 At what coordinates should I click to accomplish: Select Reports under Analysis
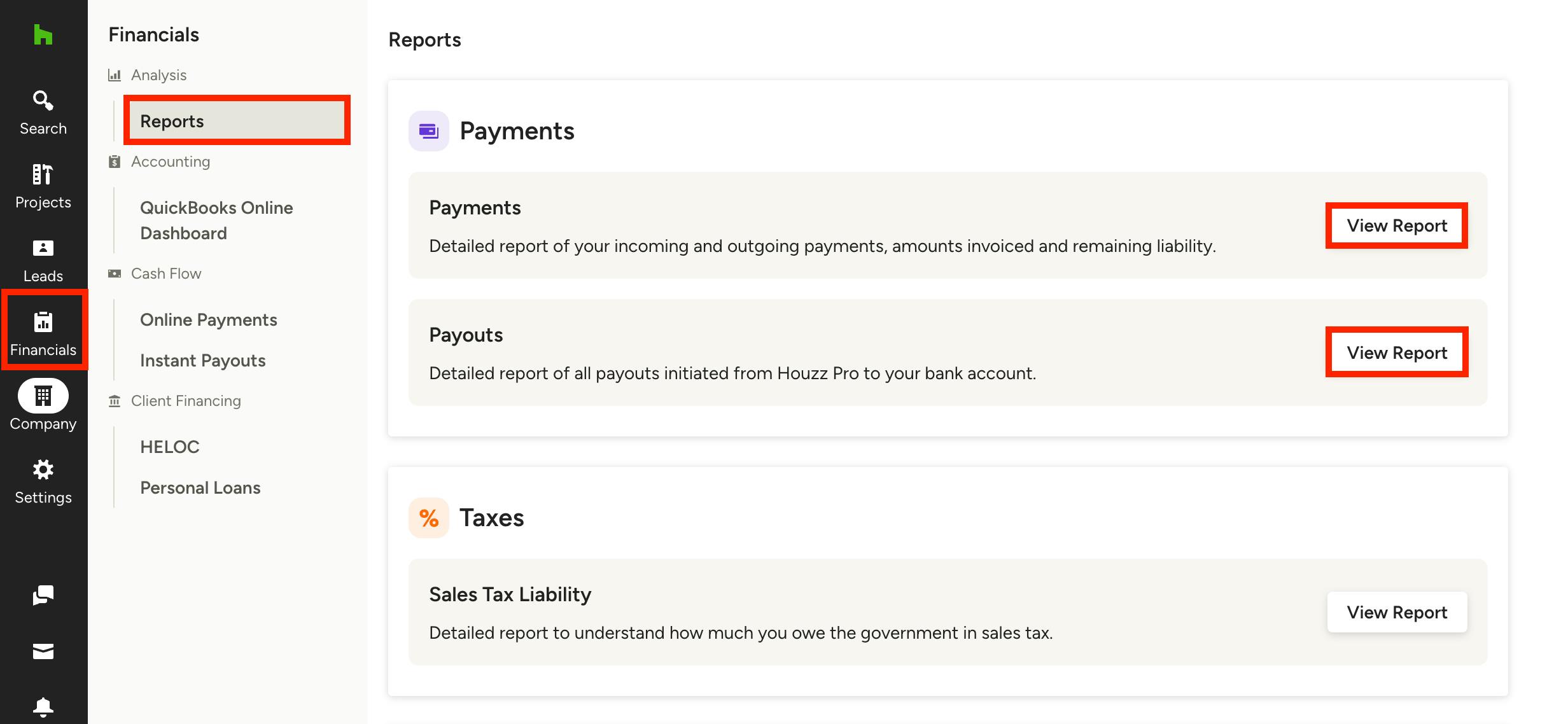(x=237, y=121)
